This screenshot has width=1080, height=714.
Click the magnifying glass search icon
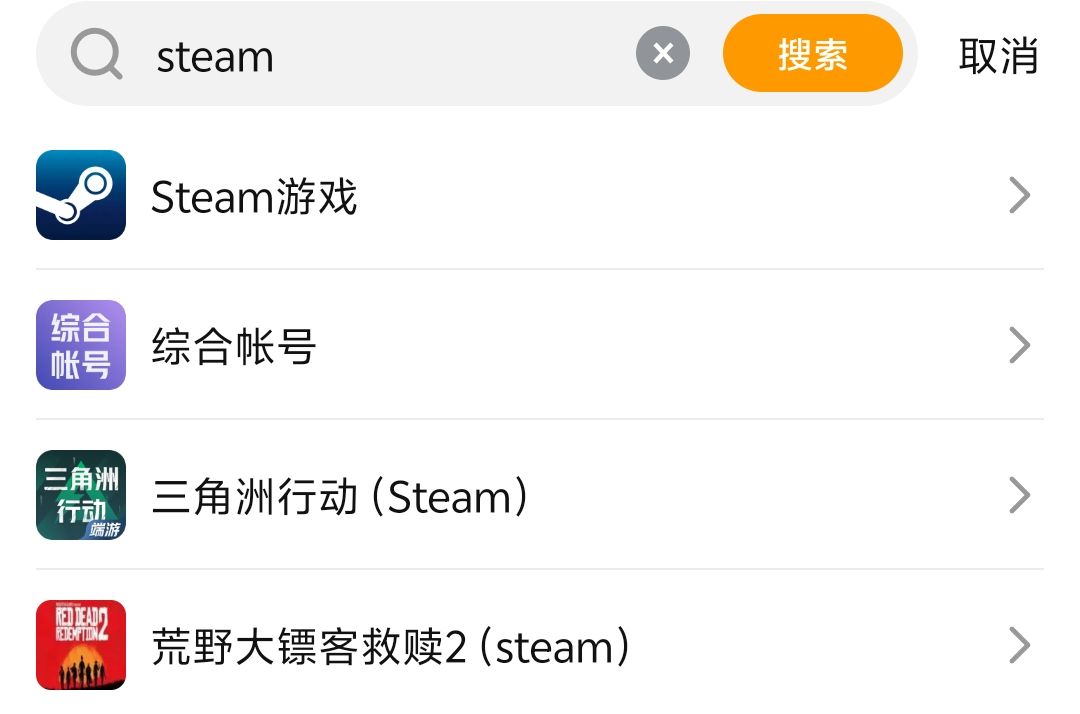click(97, 55)
